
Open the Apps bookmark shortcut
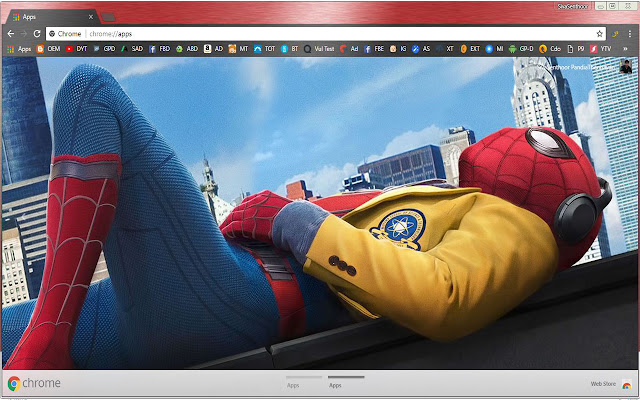pyautogui.click(x=19, y=49)
